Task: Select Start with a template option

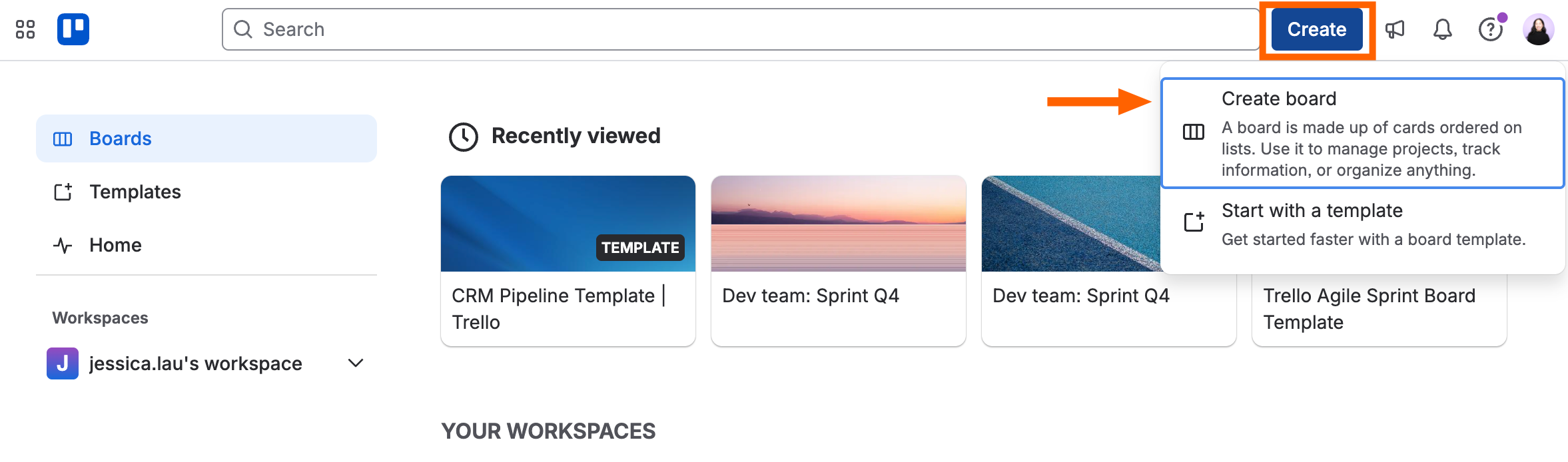Action: 1363,224
